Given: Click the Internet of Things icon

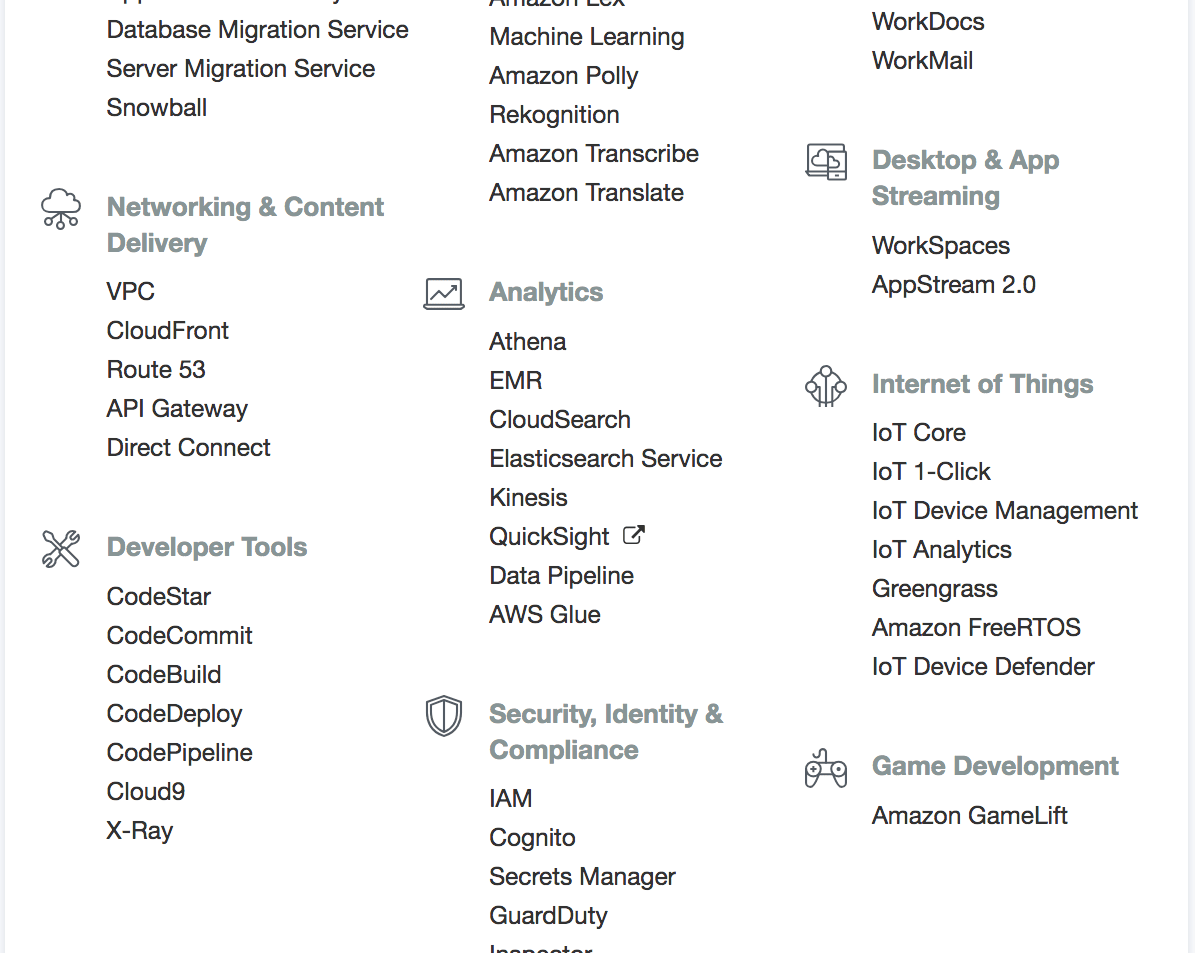Looking at the screenshot, I should (826, 386).
